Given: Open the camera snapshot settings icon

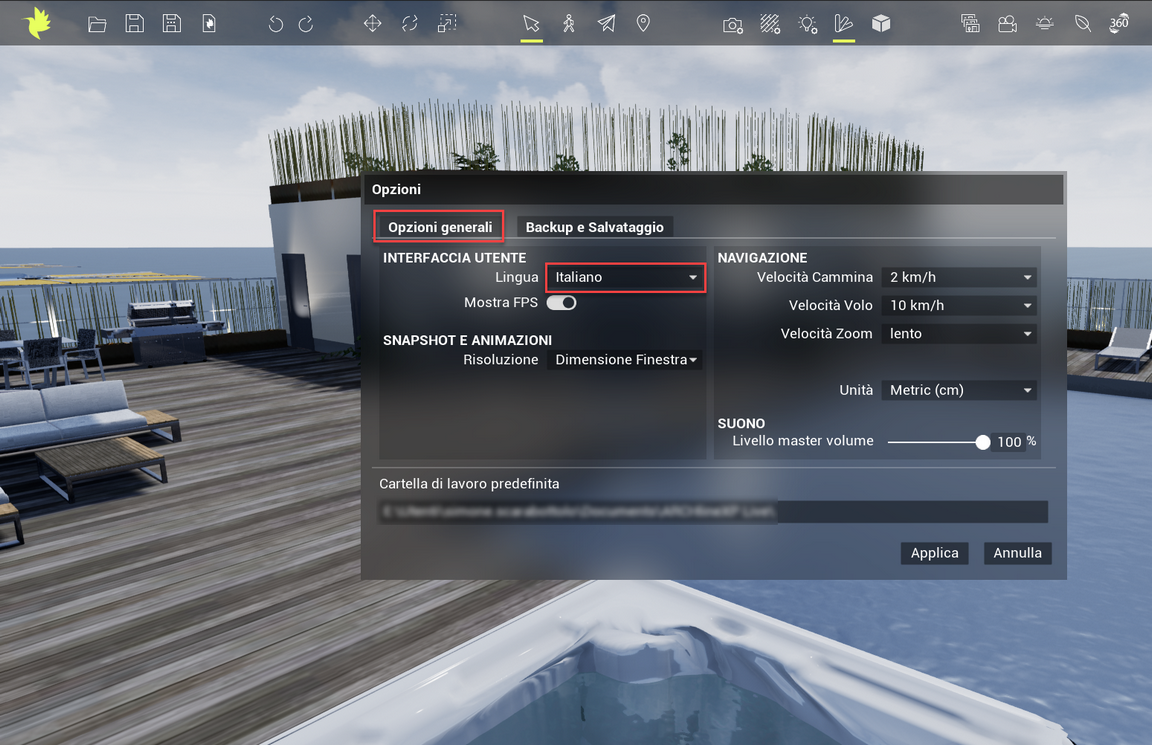Looking at the screenshot, I should (732, 25).
